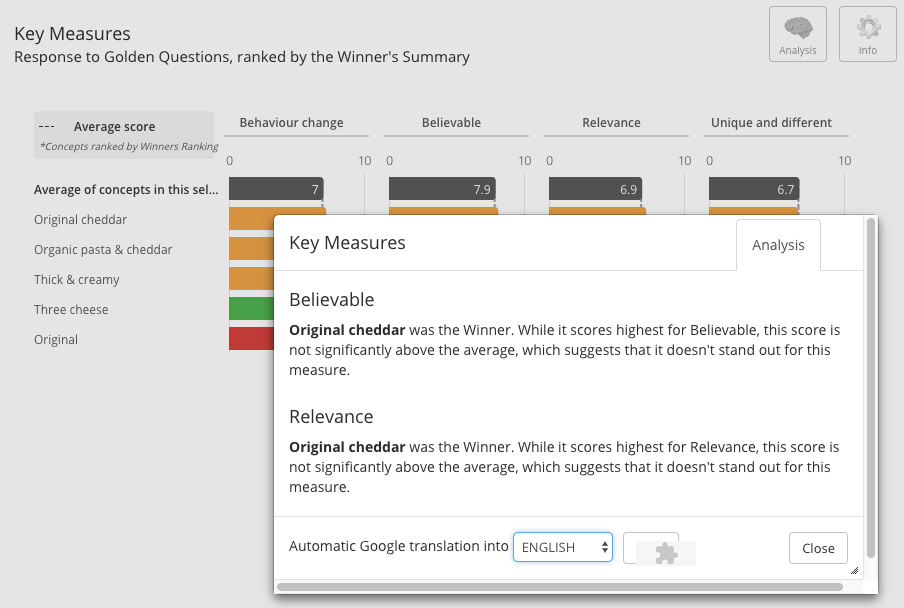Click the Believable heading in dialog
904x608 pixels.
[x=332, y=300]
